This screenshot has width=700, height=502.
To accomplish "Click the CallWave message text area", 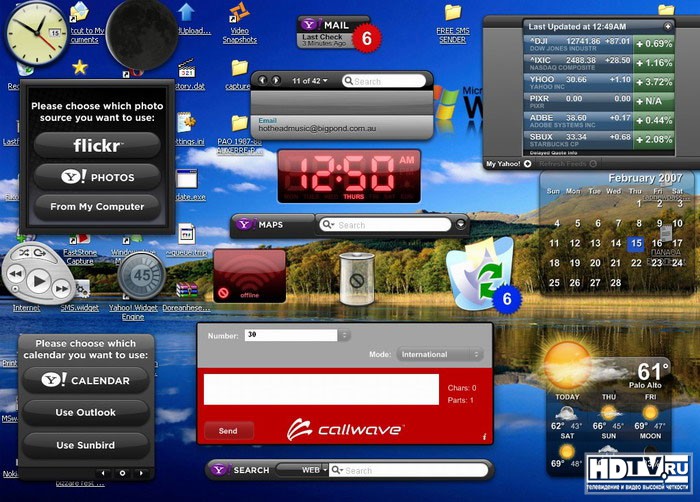I will 321,389.
